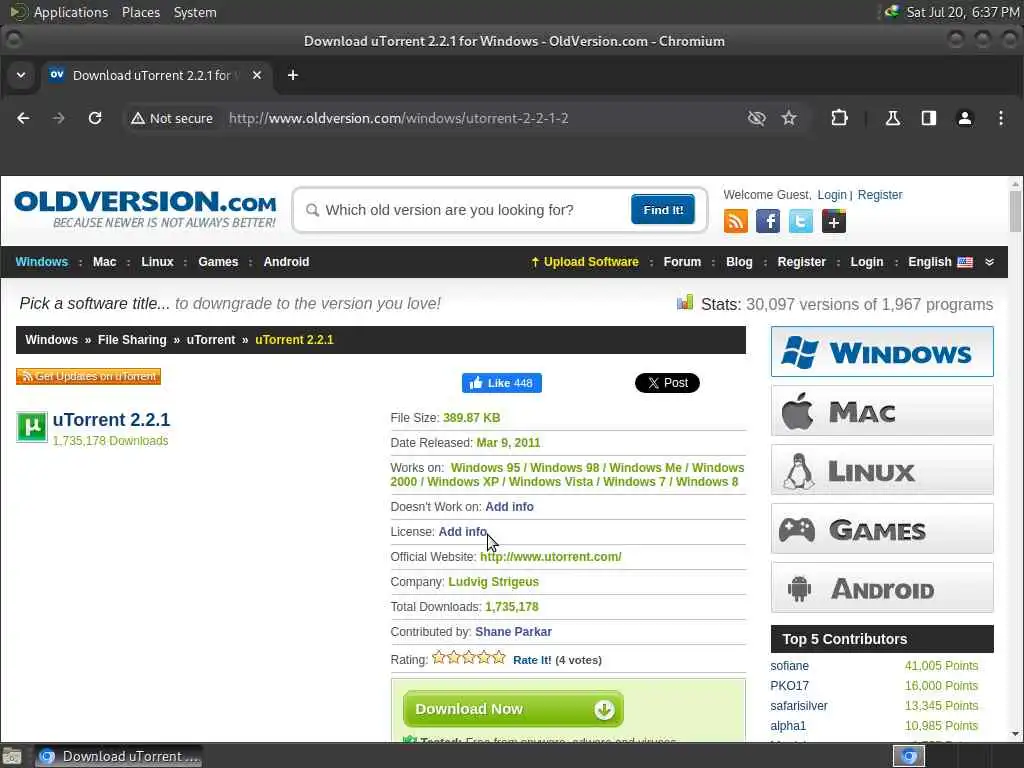The image size is (1024, 768).
Task: Click the Rate It! link
Action: (532, 660)
